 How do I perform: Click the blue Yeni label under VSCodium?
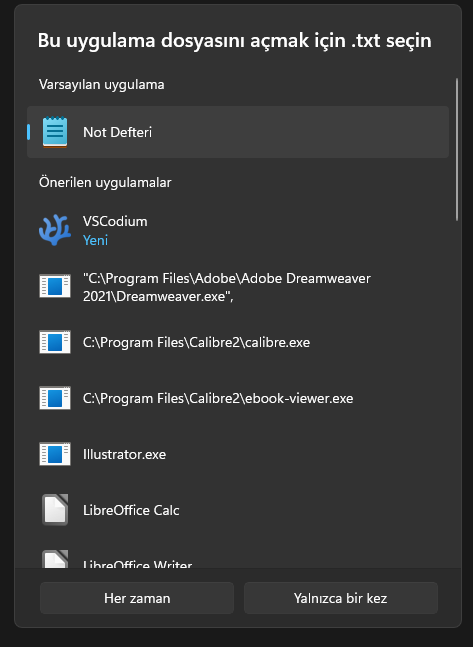(95, 240)
